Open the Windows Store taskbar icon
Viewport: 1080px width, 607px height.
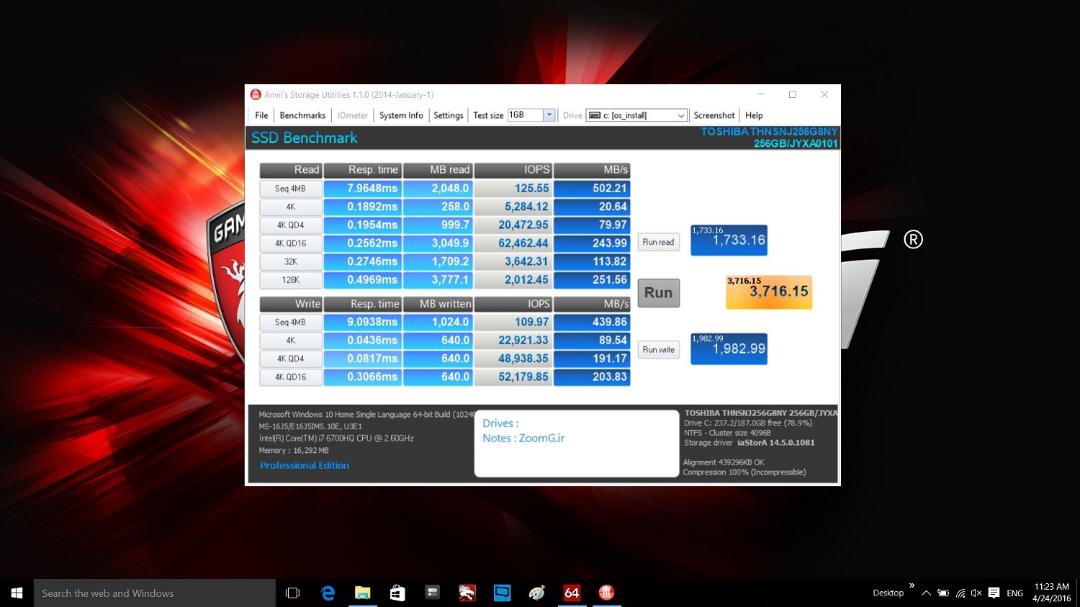(x=397, y=593)
